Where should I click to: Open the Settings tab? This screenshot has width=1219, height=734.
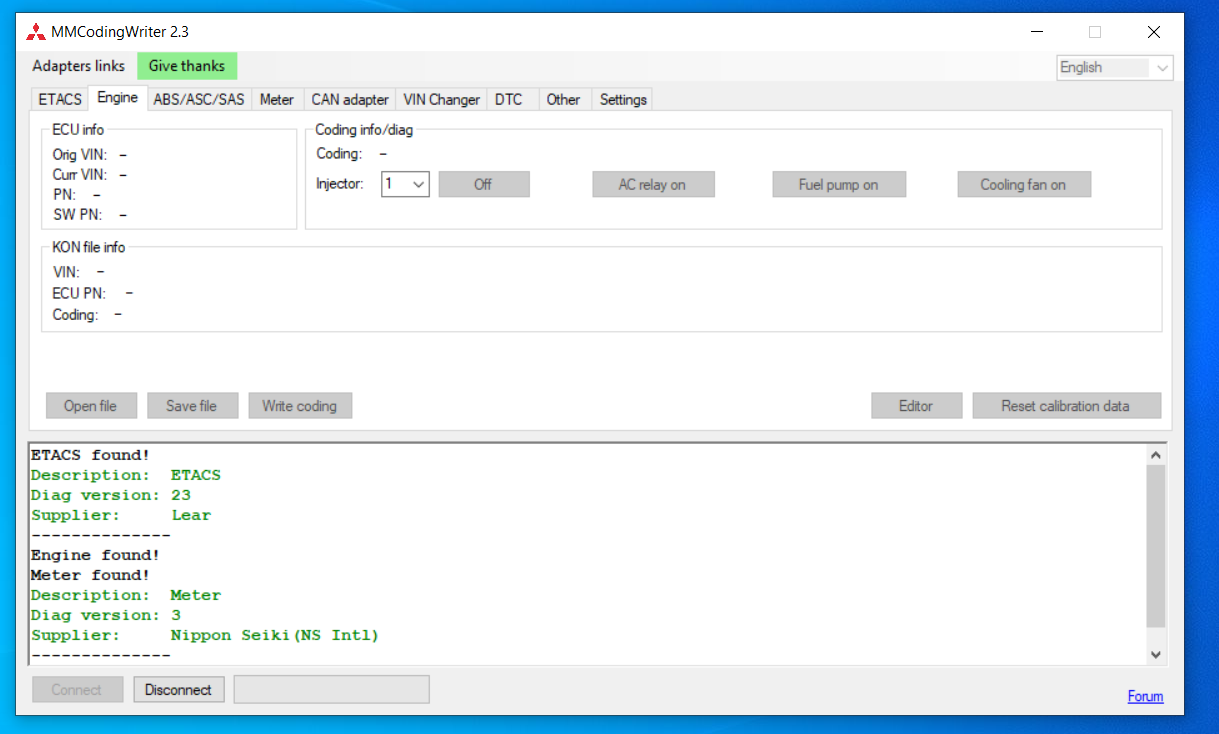coord(623,99)
